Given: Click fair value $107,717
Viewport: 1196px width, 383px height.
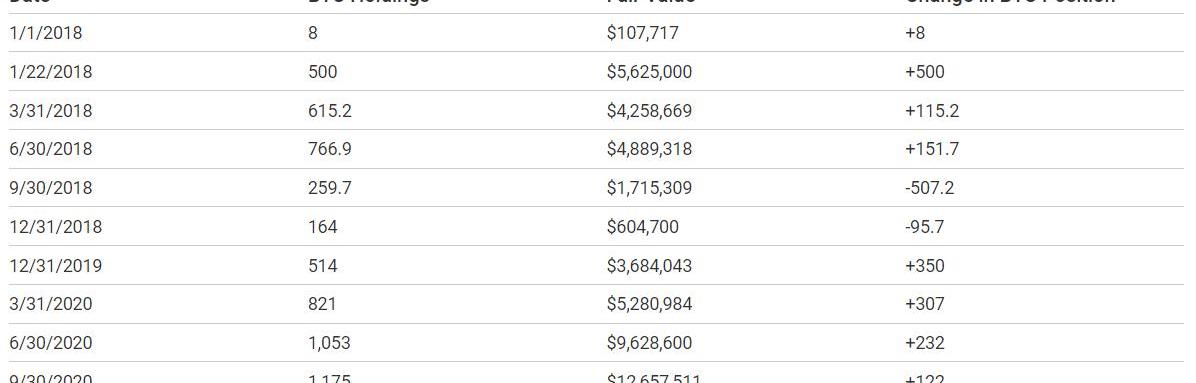Looking at the screenshot, I should [x=642, y=33].
